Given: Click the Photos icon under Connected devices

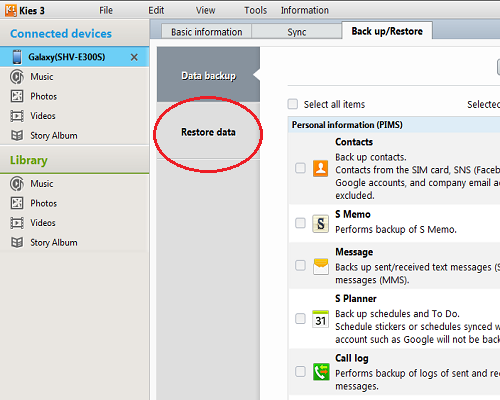Looking at the screenshot, I should [17, 96].
